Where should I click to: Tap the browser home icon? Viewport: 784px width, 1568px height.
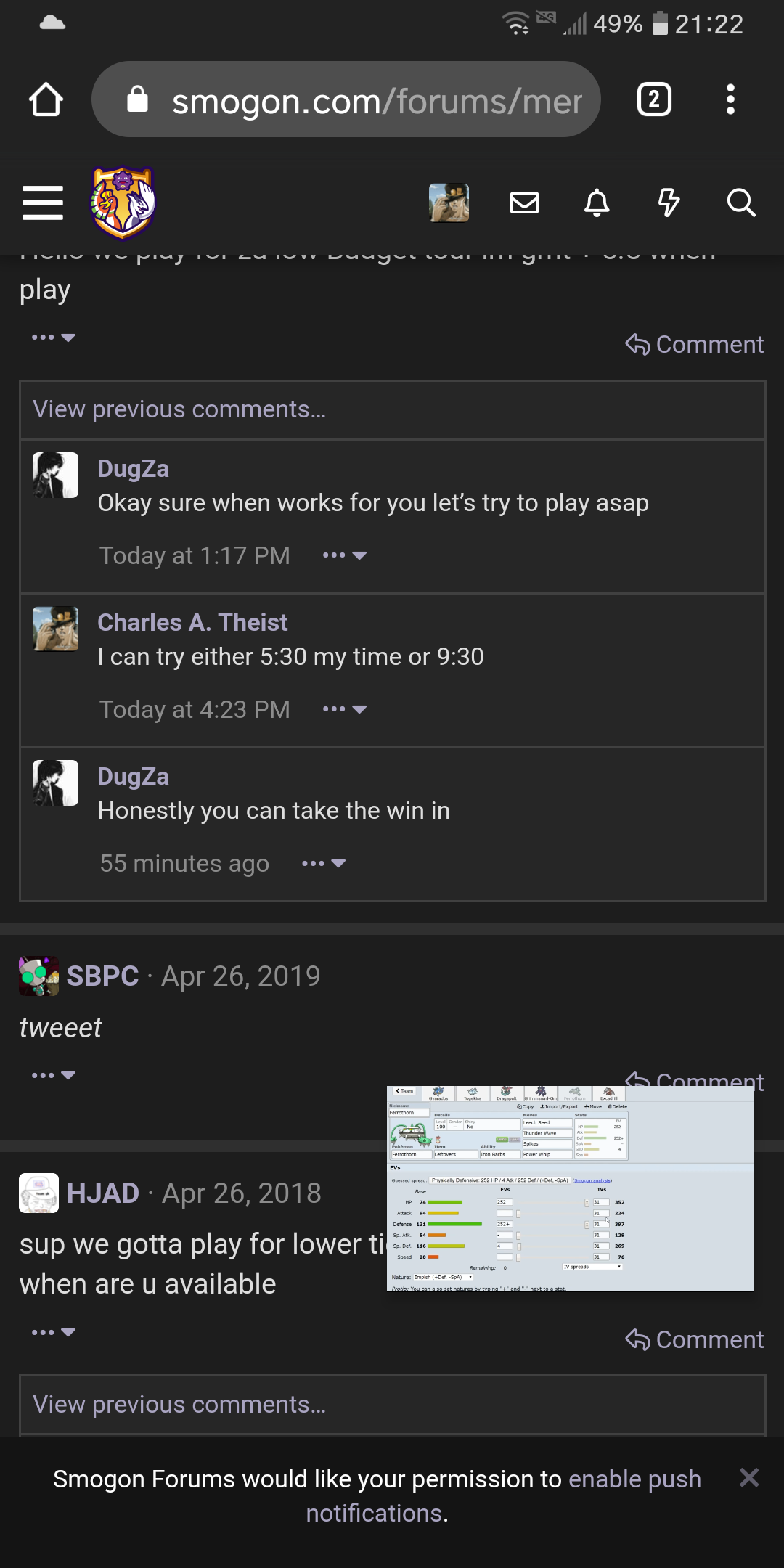pyautogui.click(x=46, y=99)
